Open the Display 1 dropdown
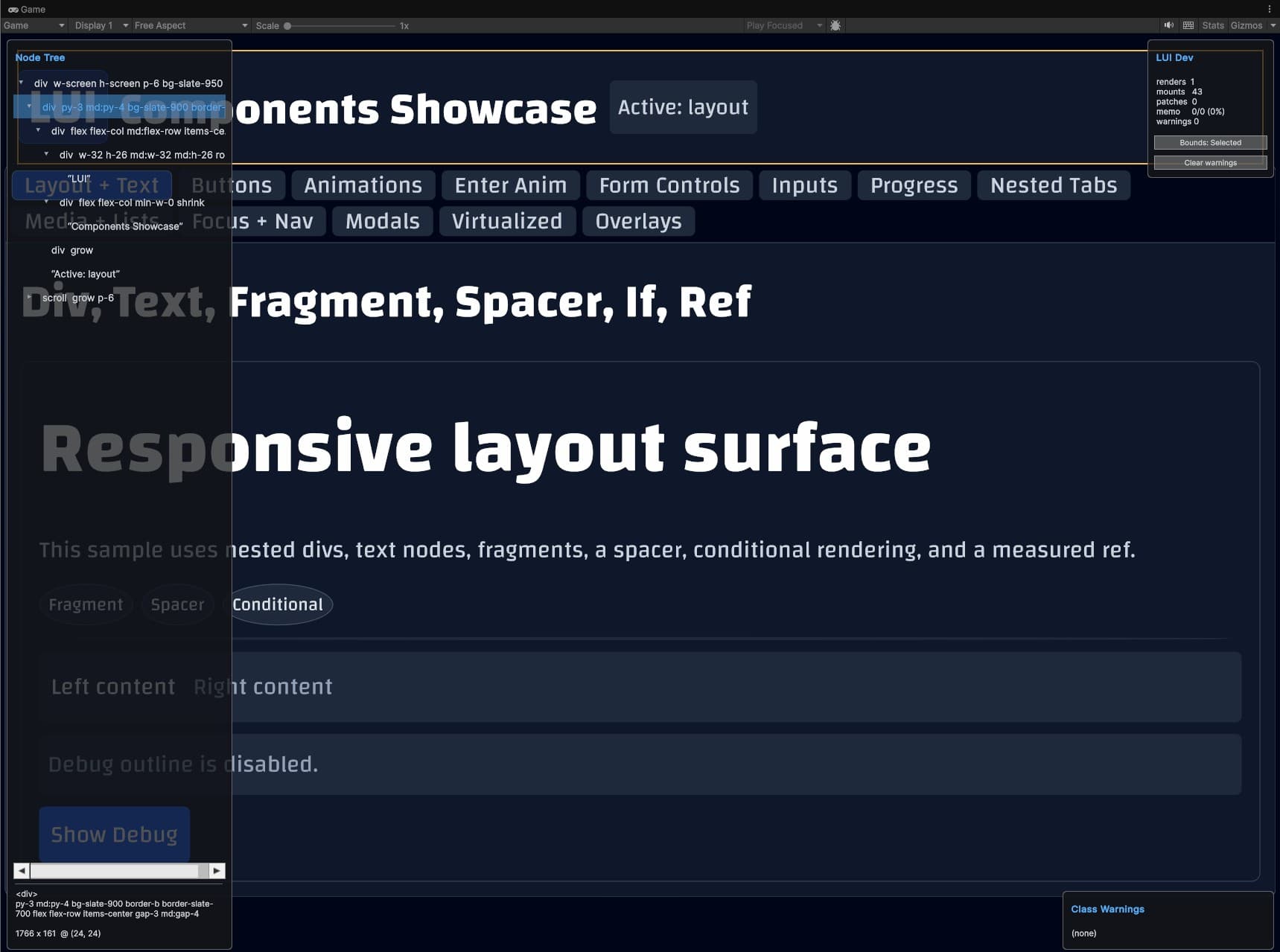 pos(101,25)
